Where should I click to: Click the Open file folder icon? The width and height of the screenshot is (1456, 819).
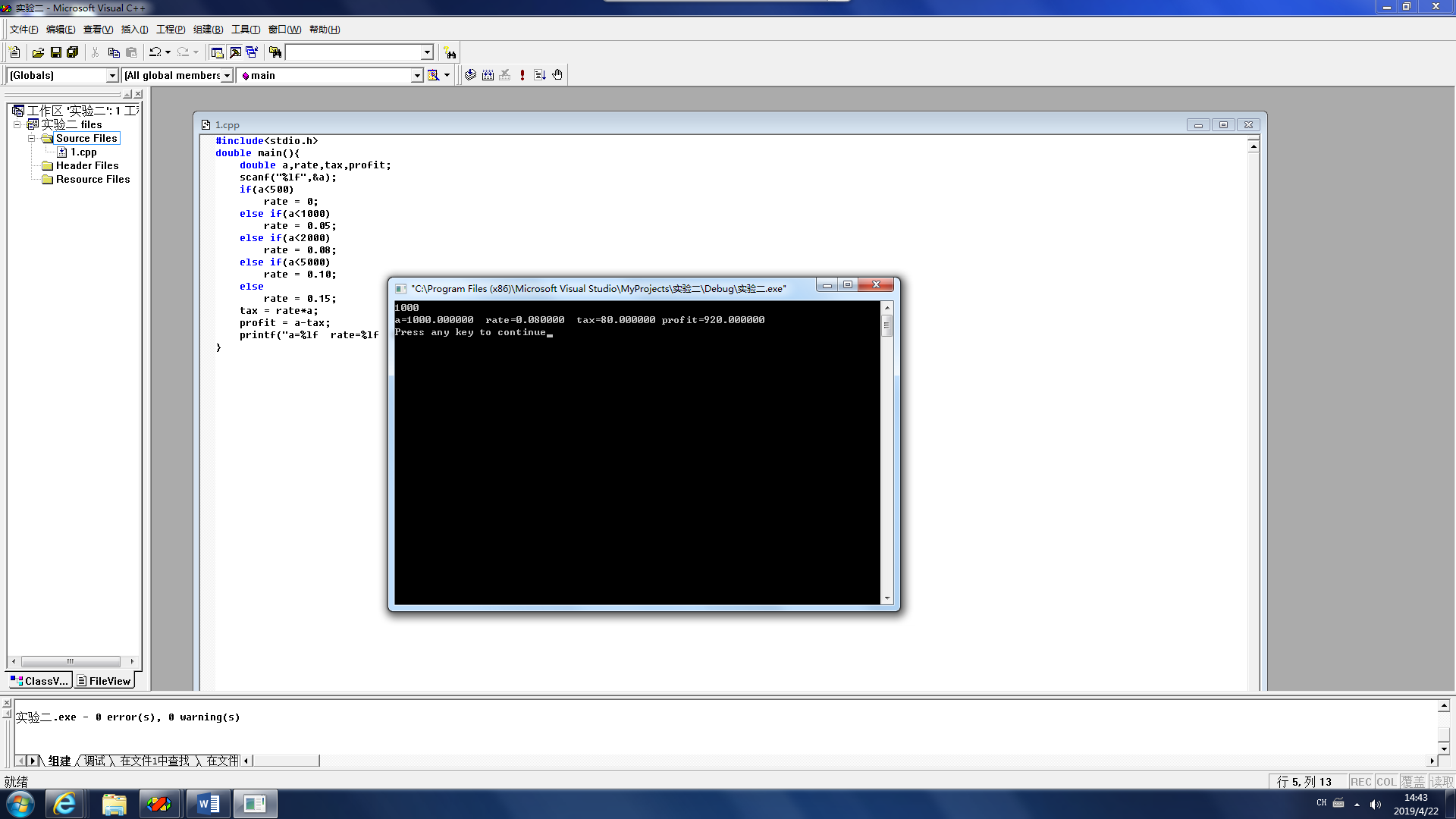point(38,52)
